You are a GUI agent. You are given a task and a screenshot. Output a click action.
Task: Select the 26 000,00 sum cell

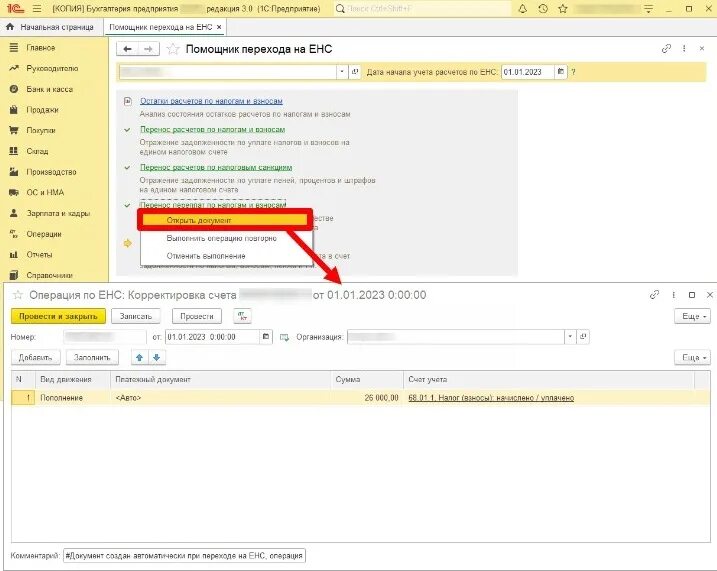tap(367, 398)
